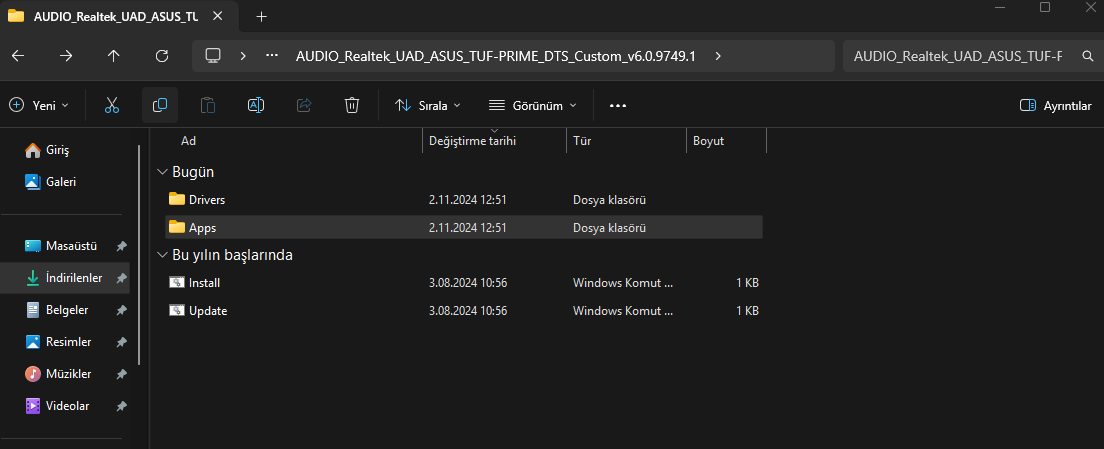Screen dimensions: 1104x449
Task: Sort by the Değiştirme tarihi column
Action: click(x=472, y=141)
